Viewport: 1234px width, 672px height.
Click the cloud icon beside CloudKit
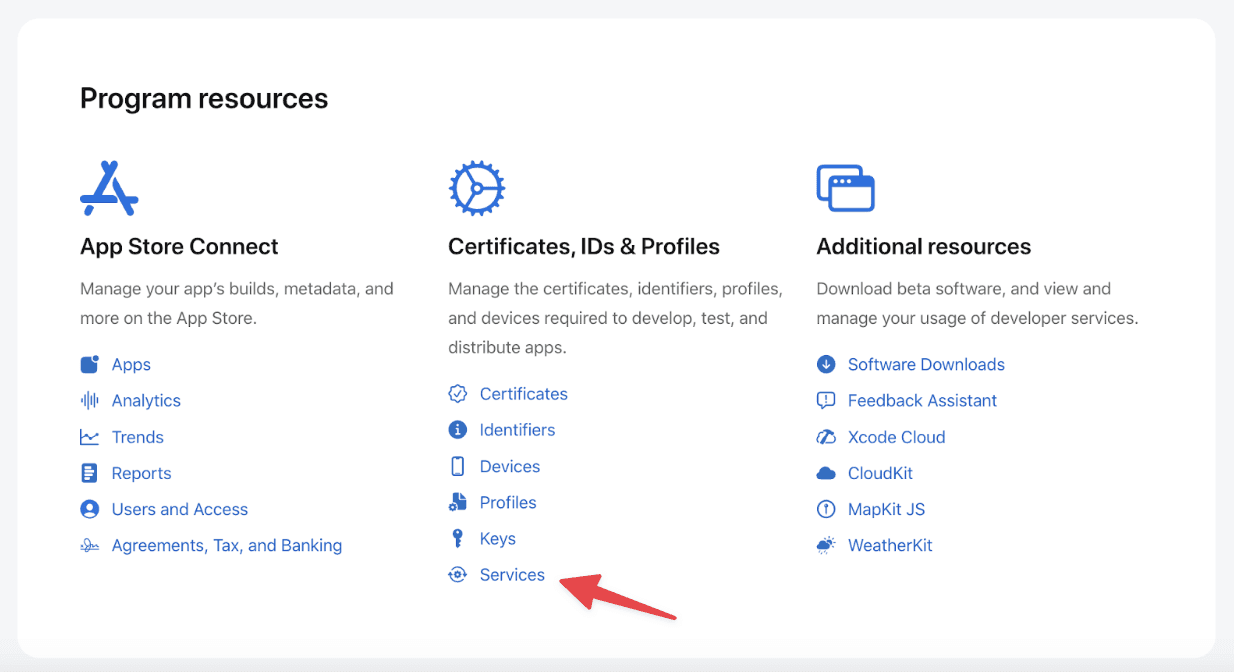coord(826,473)
